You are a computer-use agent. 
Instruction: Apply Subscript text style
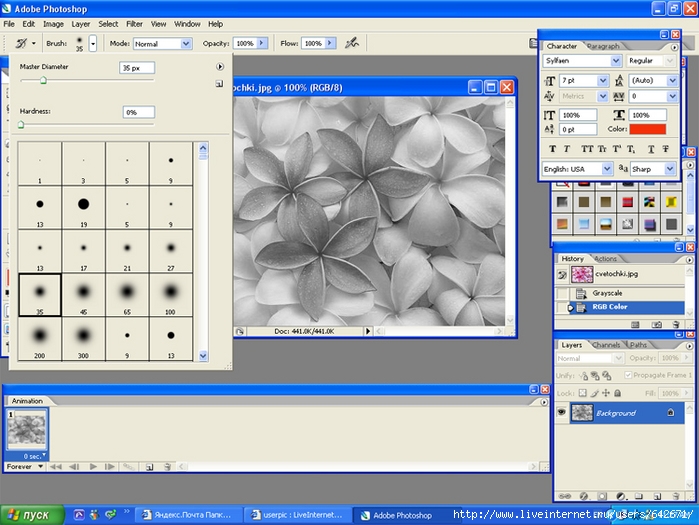(x=631, y=149)
